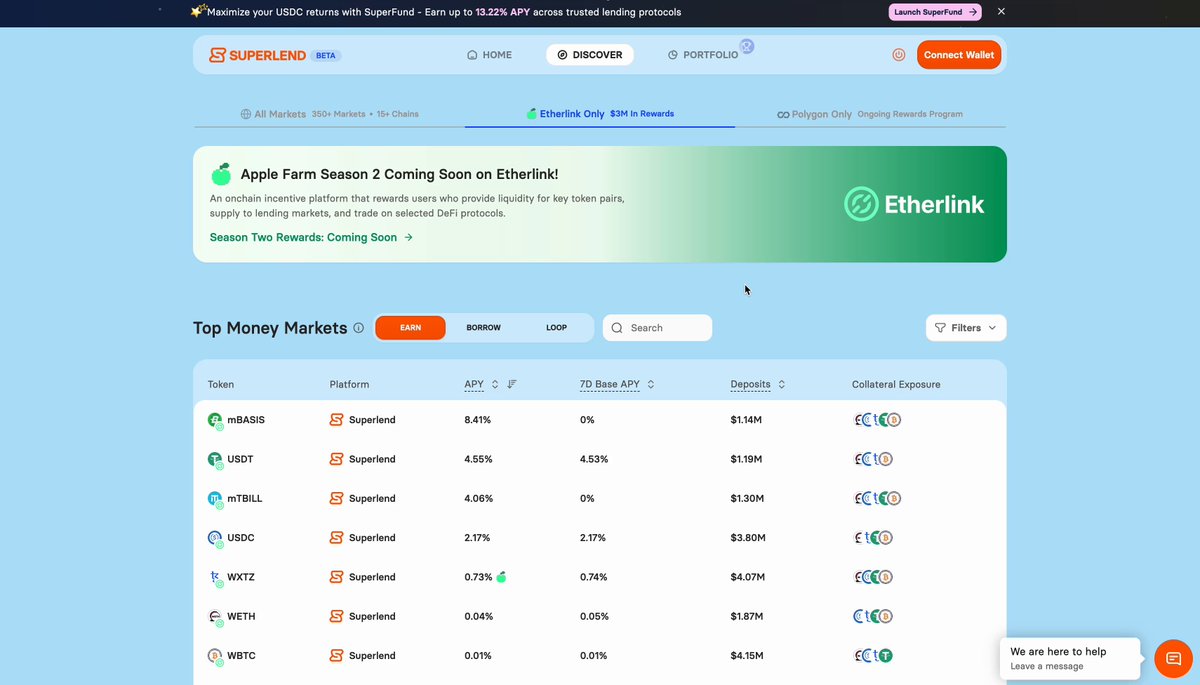Select the EARN toggle option
This screenshot has height=685, width=1200.
410,328
